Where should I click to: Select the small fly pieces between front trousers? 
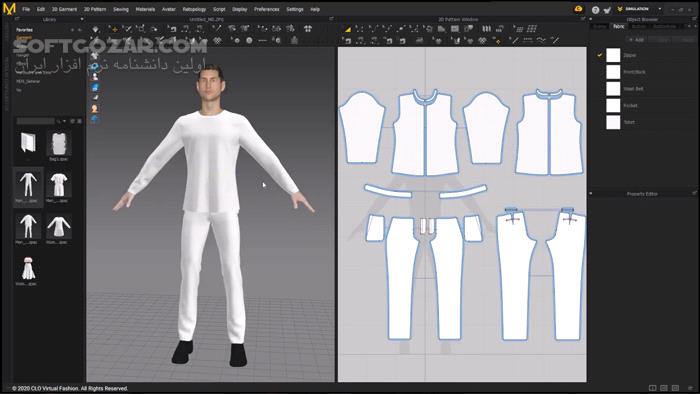click(427, 226)
